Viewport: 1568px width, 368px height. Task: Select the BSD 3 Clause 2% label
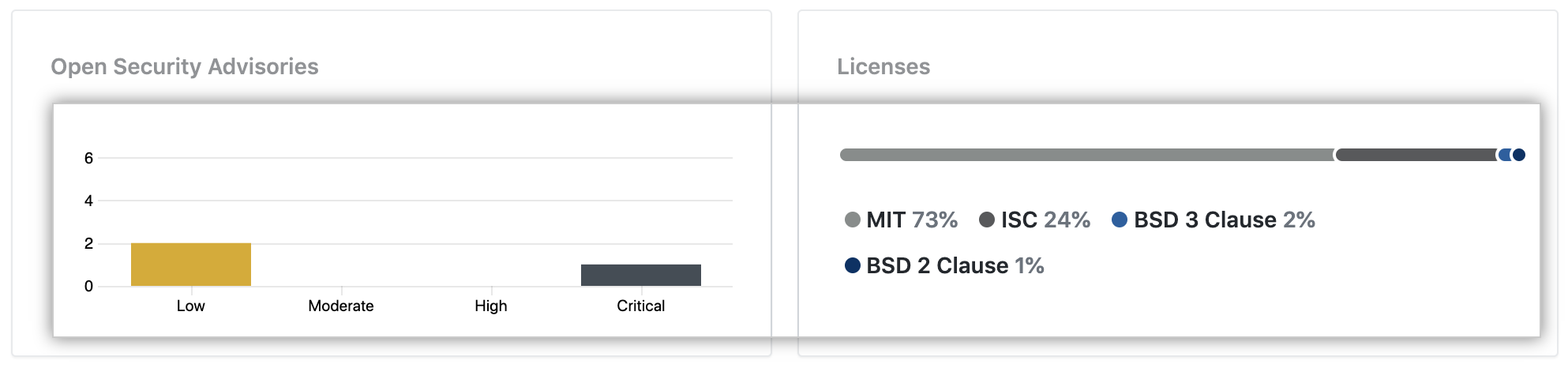[x=1225, y=220]
